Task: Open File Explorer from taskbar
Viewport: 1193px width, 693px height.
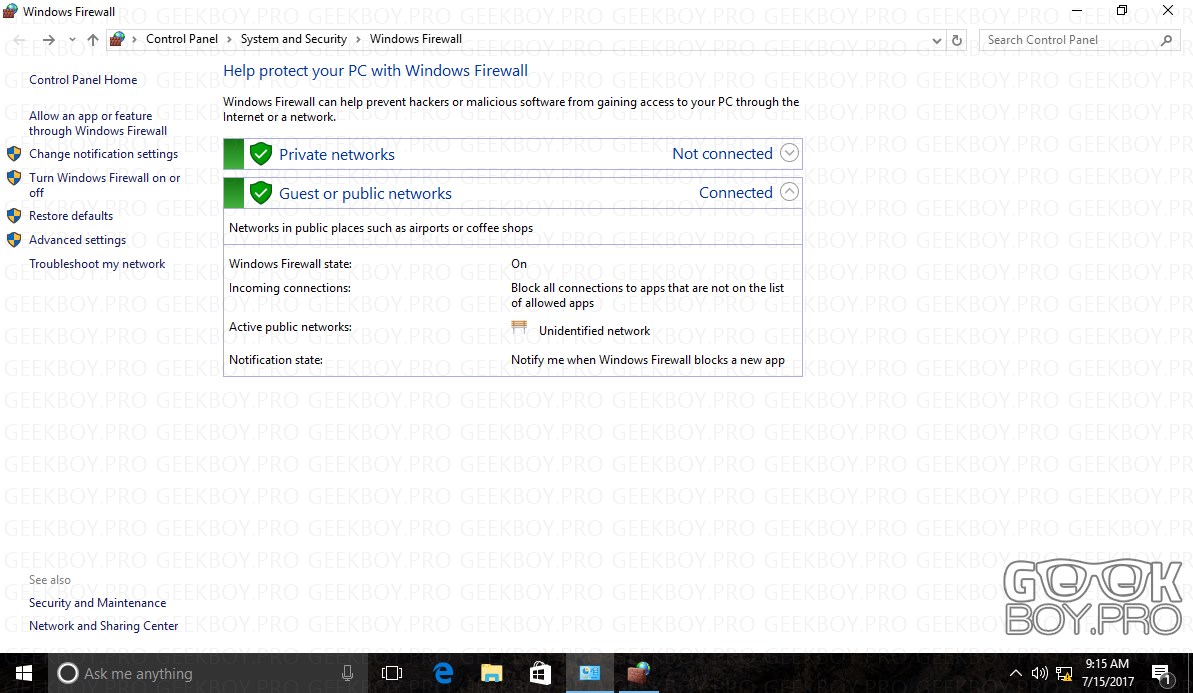Action: pyautogui.click(x=492, y=673)
